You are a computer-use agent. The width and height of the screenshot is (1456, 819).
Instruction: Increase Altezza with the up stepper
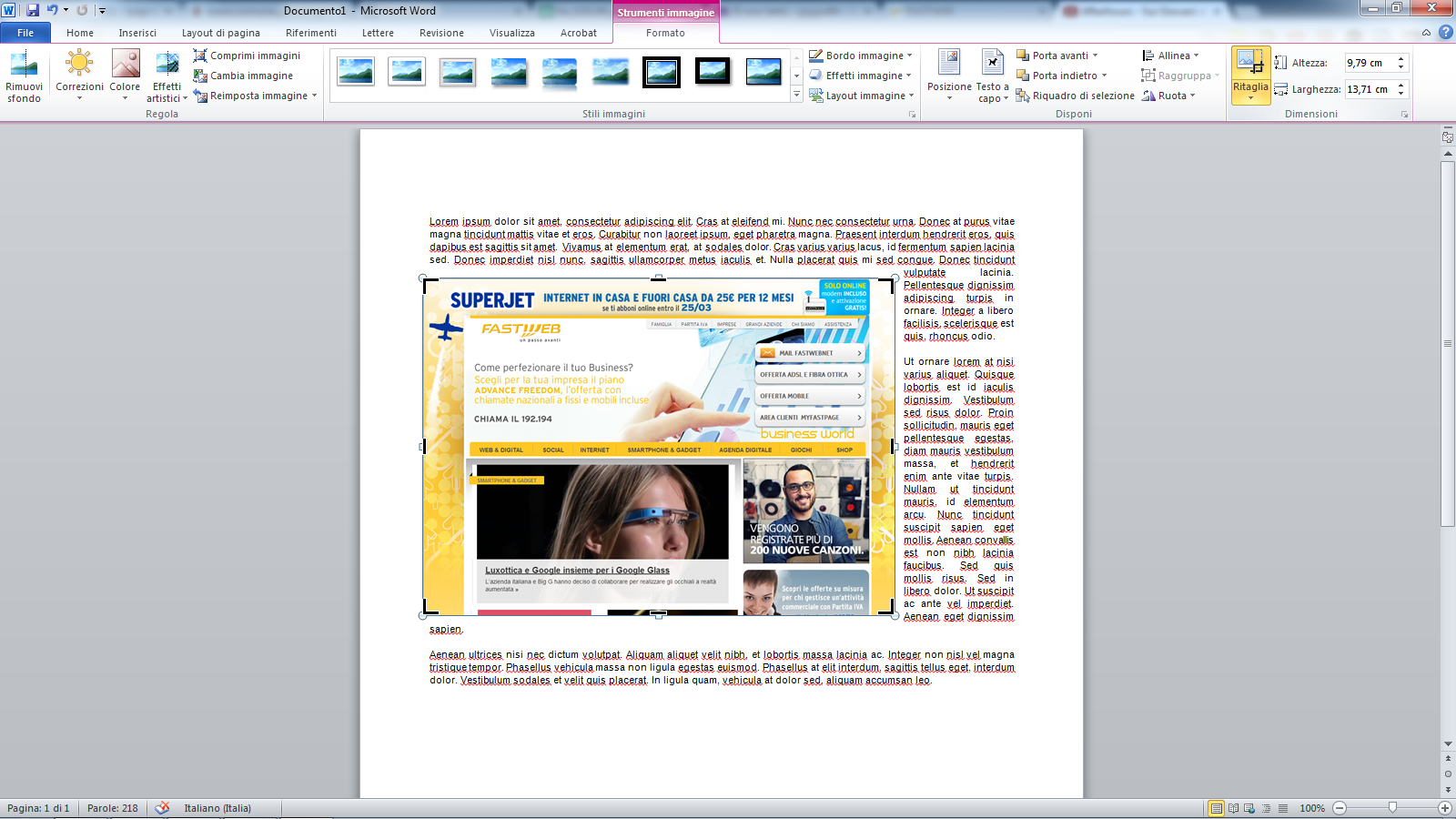click(x=1401, y=58)
